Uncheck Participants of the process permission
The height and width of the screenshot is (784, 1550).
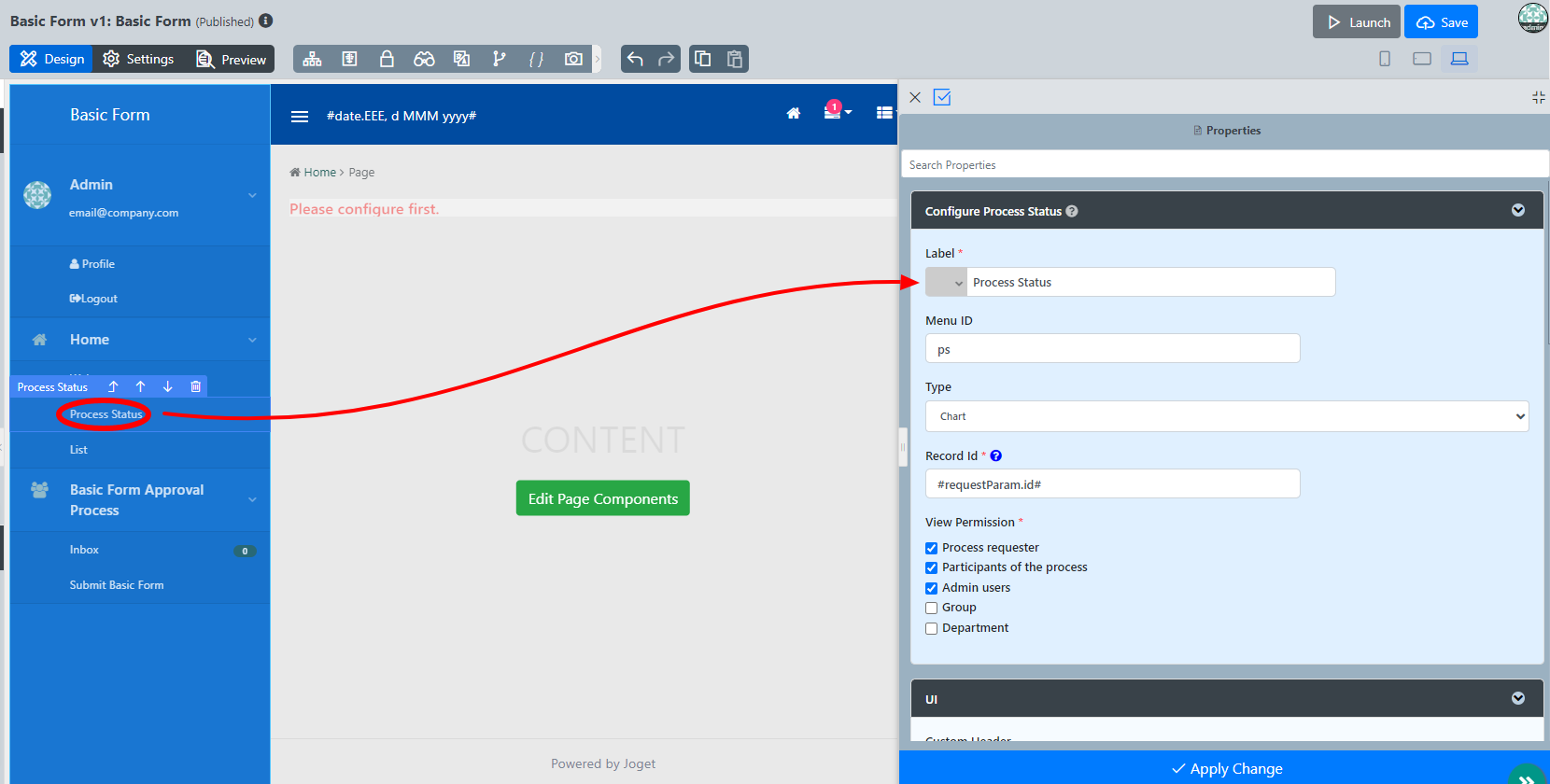point(931,567)
